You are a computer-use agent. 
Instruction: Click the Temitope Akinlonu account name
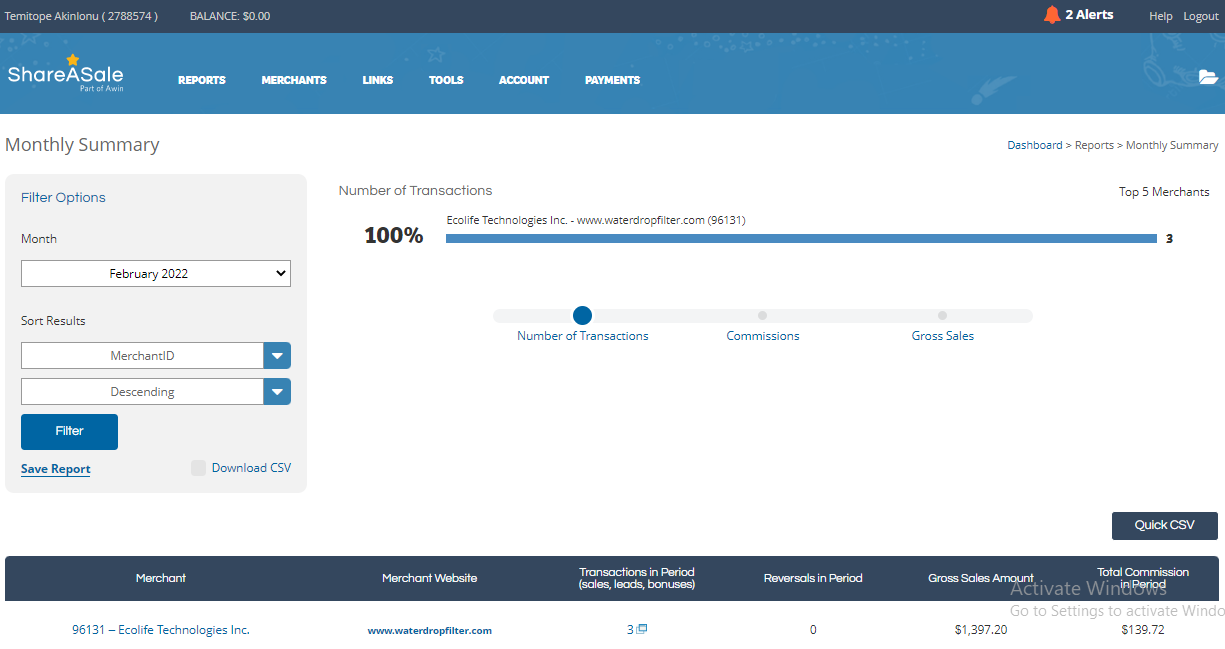tap(81, 16)
